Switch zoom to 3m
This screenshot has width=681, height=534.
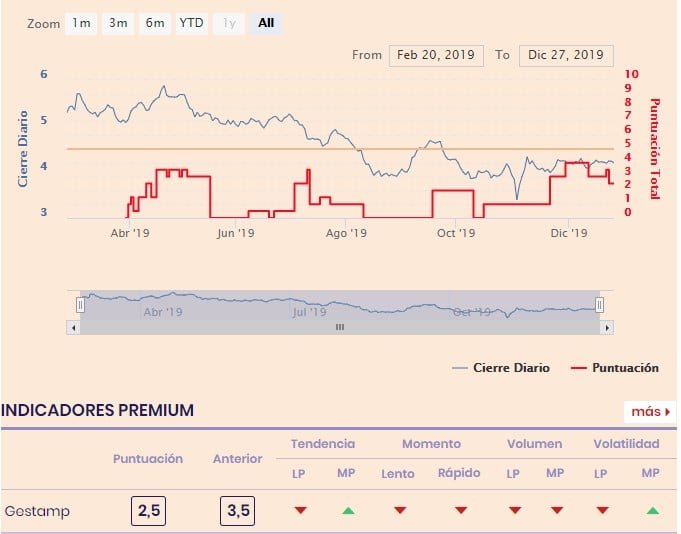[118, 23]
